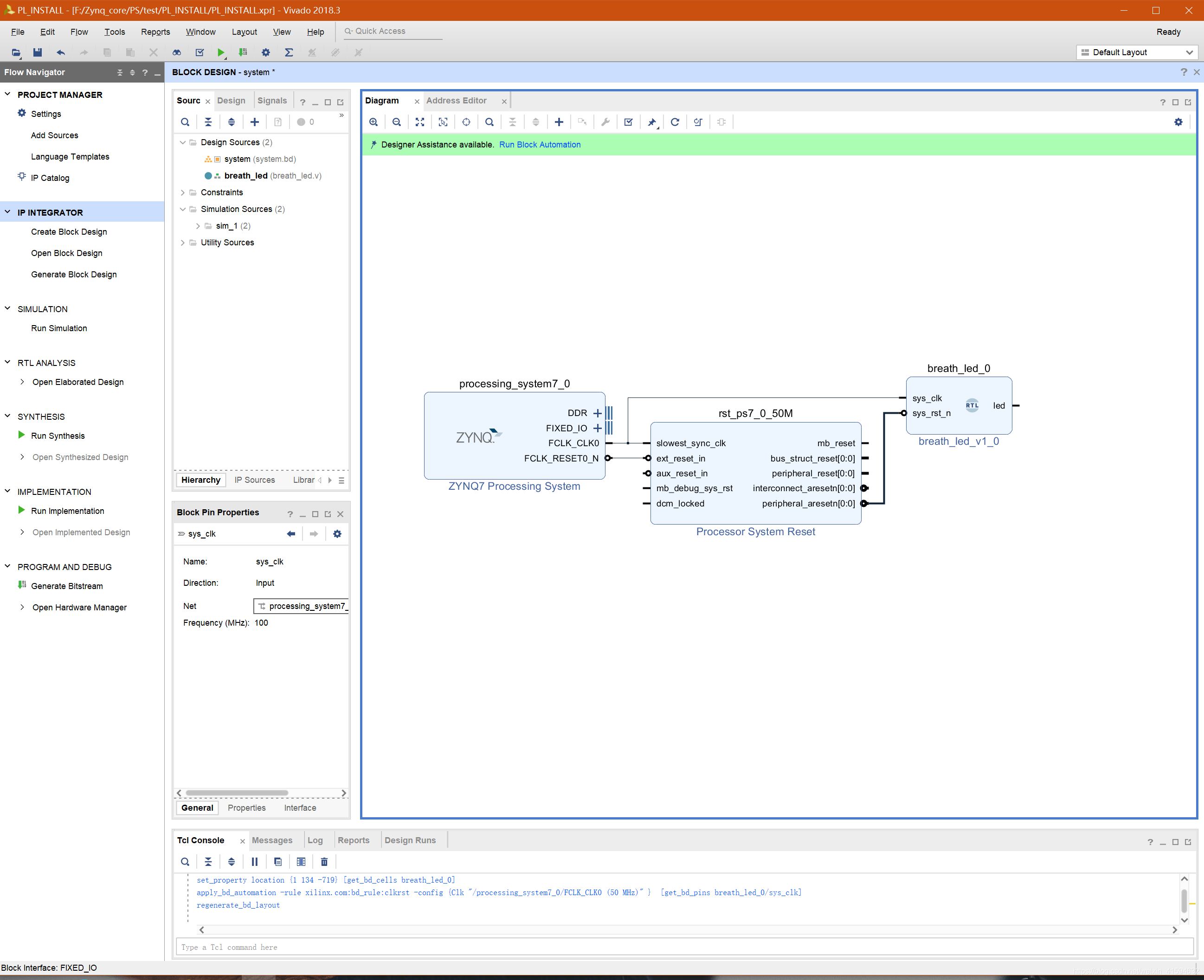Expand Open Elaborated Design in Flow Navigator
Screen dimensions: 1204x980
[x=22, y=382]
